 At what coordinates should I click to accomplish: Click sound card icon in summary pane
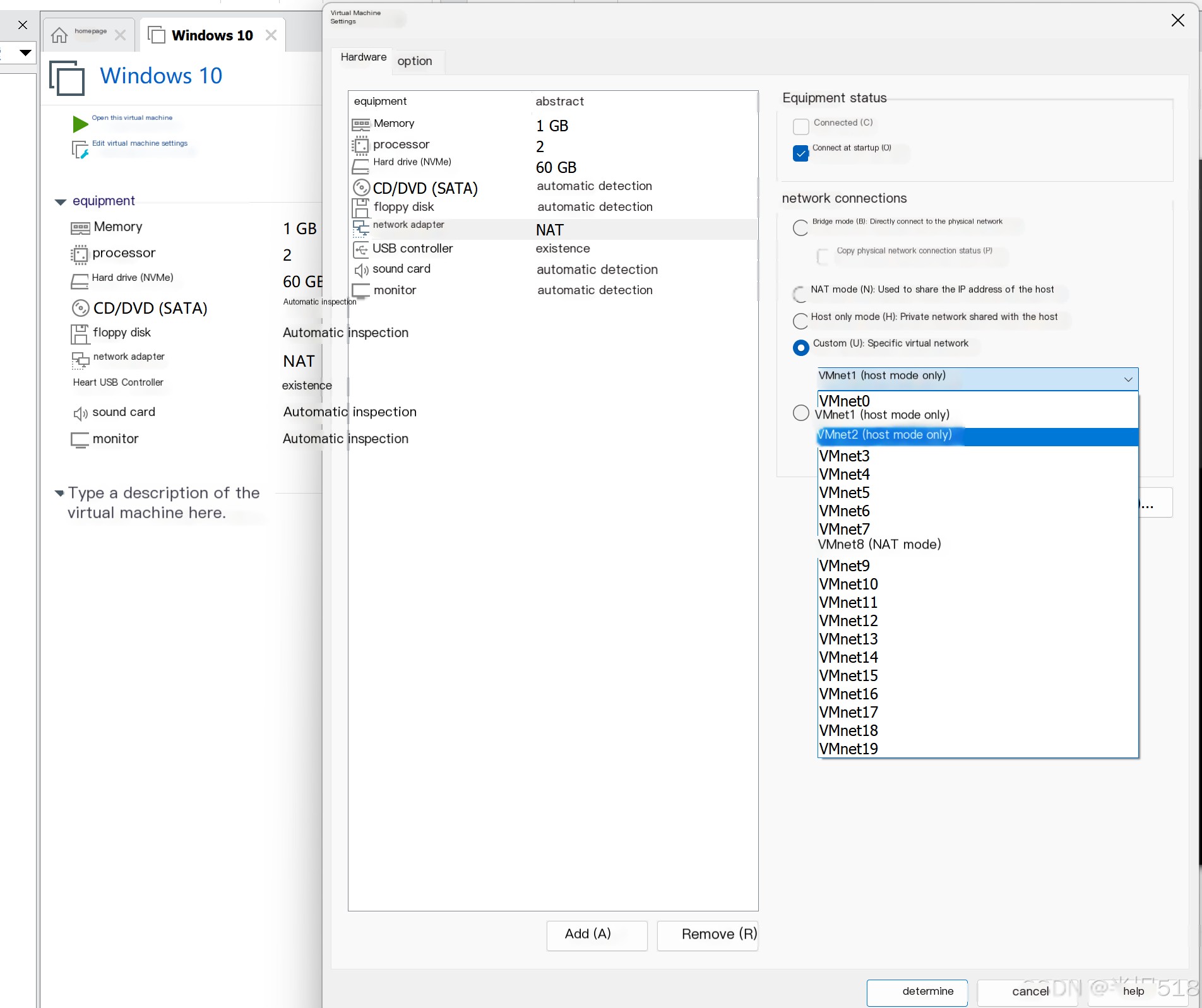click(80, 413)
